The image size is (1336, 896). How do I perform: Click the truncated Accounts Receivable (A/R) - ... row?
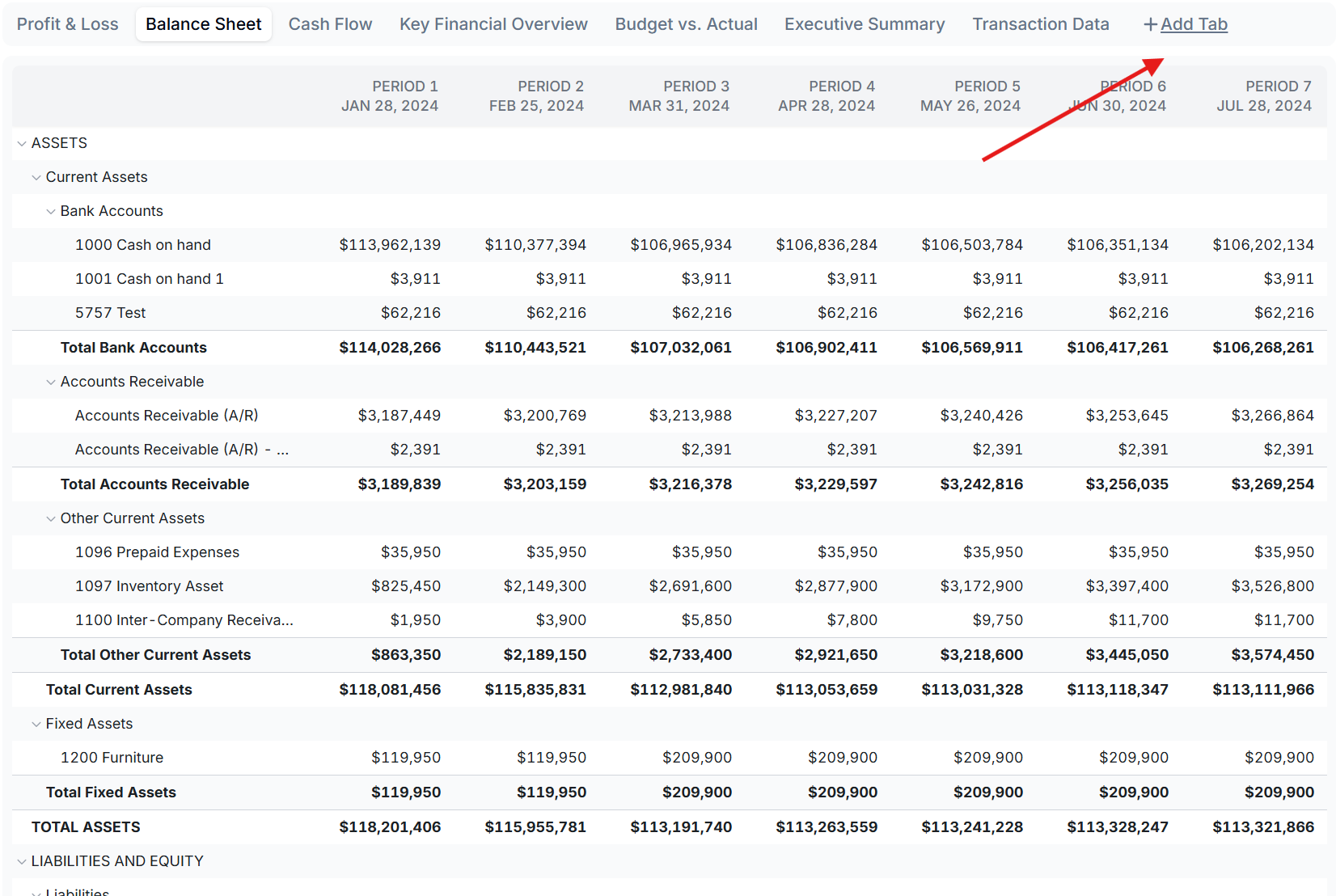tap(182, 450)
